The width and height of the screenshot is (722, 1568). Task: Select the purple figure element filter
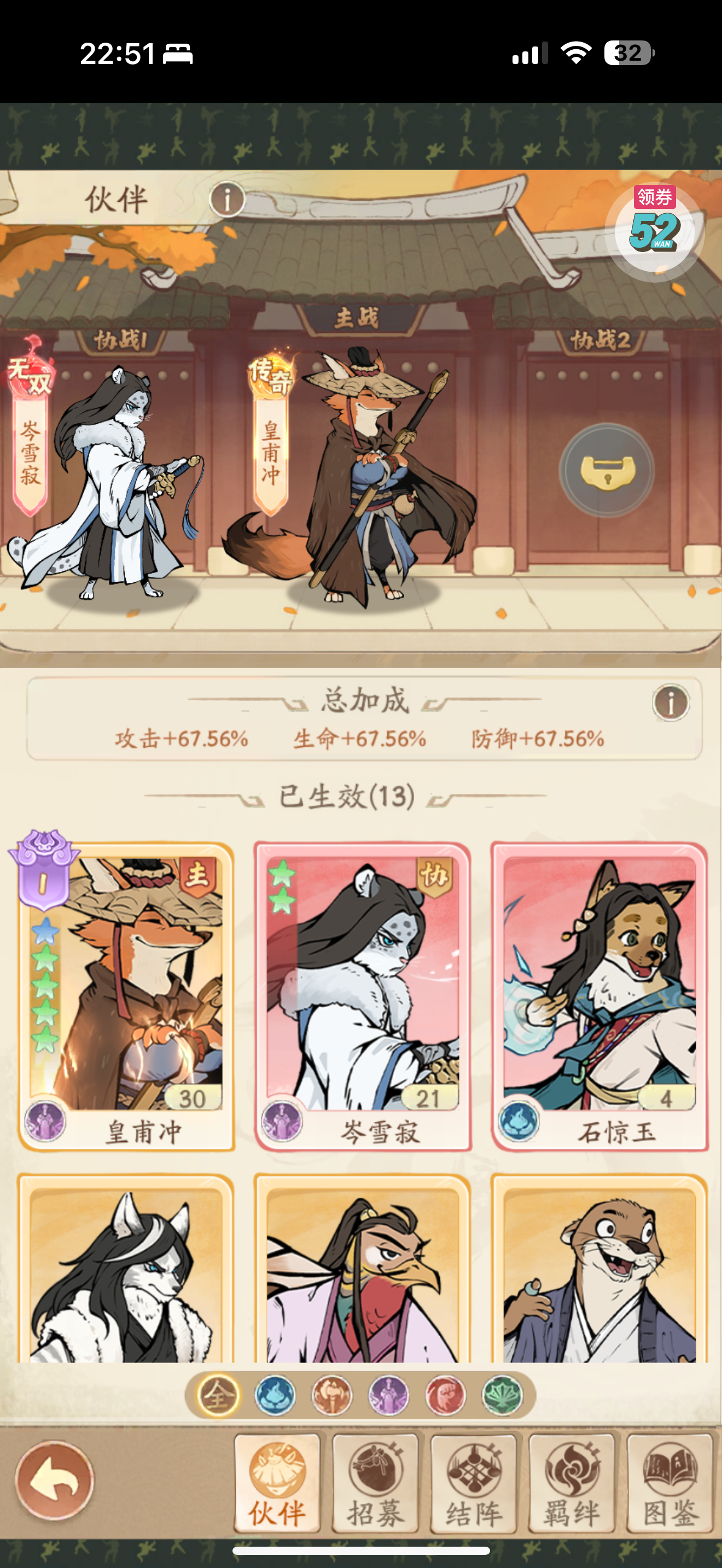click(389, 1395)
